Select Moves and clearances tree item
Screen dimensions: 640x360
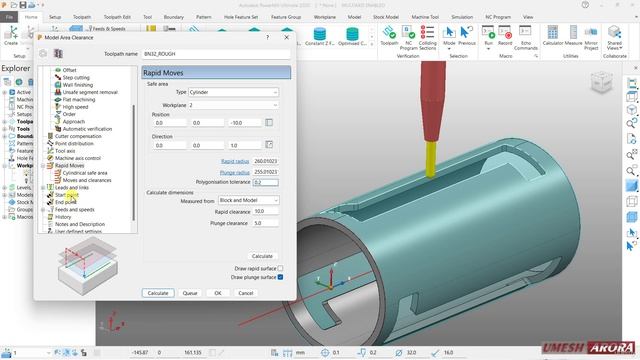87,180
